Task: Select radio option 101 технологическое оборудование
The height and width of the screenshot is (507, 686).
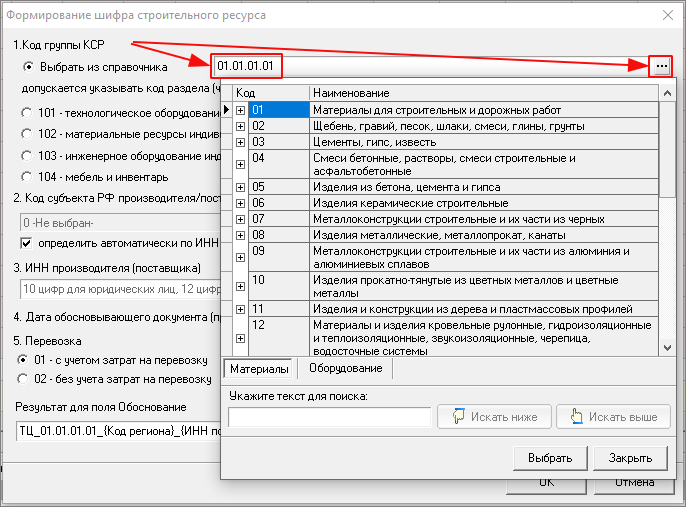Action: tap(27, 113)
